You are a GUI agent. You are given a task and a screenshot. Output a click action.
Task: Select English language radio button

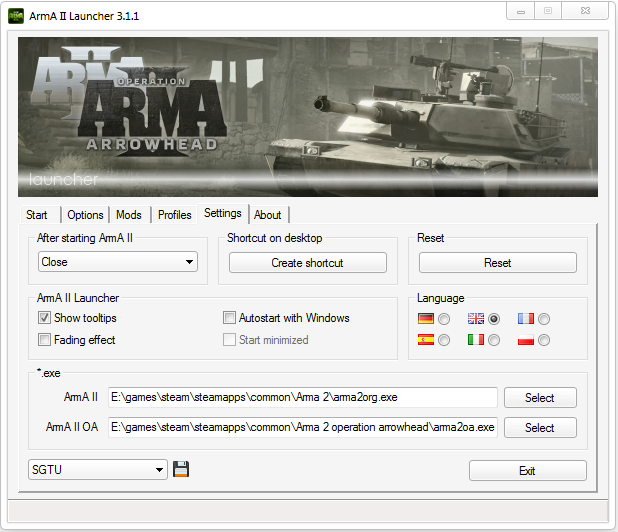(494, 319)
